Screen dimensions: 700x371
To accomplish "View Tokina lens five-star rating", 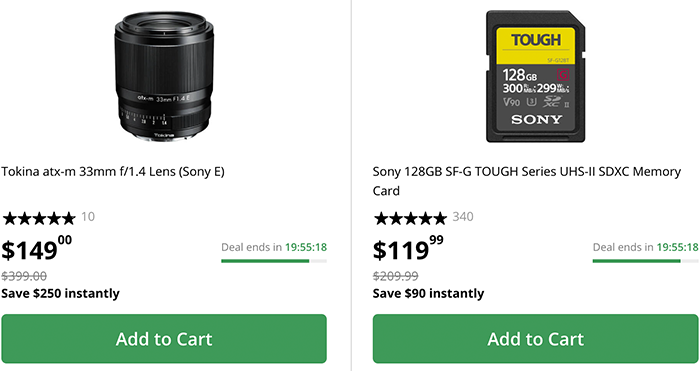I will click(39, 218).
